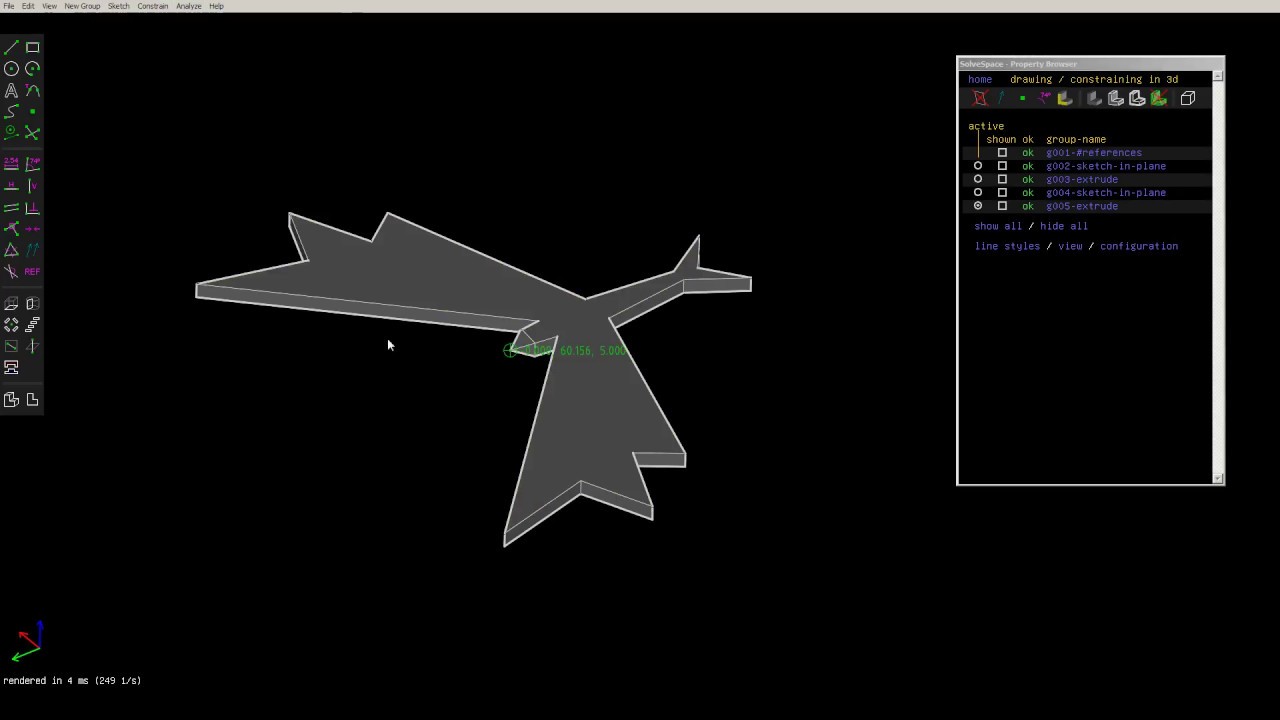Apply horizontal constraint (H icon)

coord(11,186)
